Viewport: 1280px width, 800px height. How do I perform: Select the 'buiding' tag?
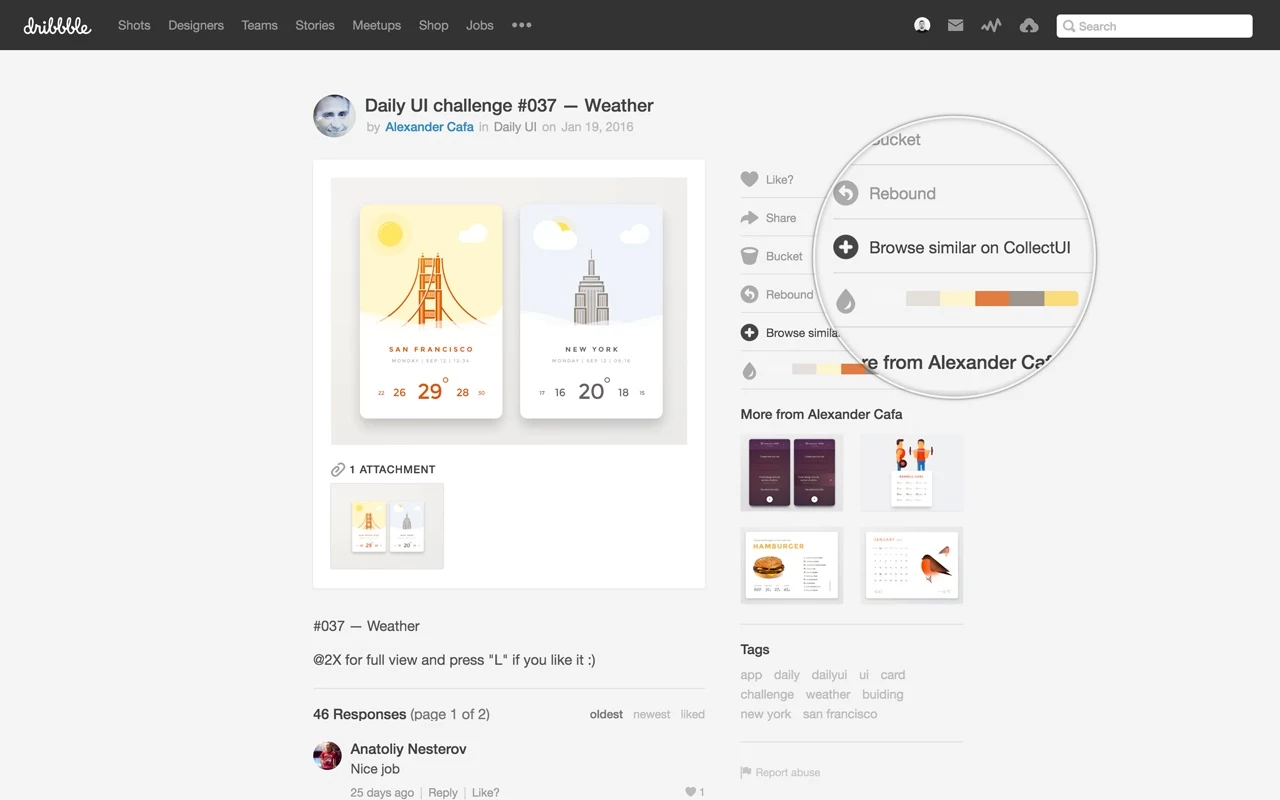882,694
